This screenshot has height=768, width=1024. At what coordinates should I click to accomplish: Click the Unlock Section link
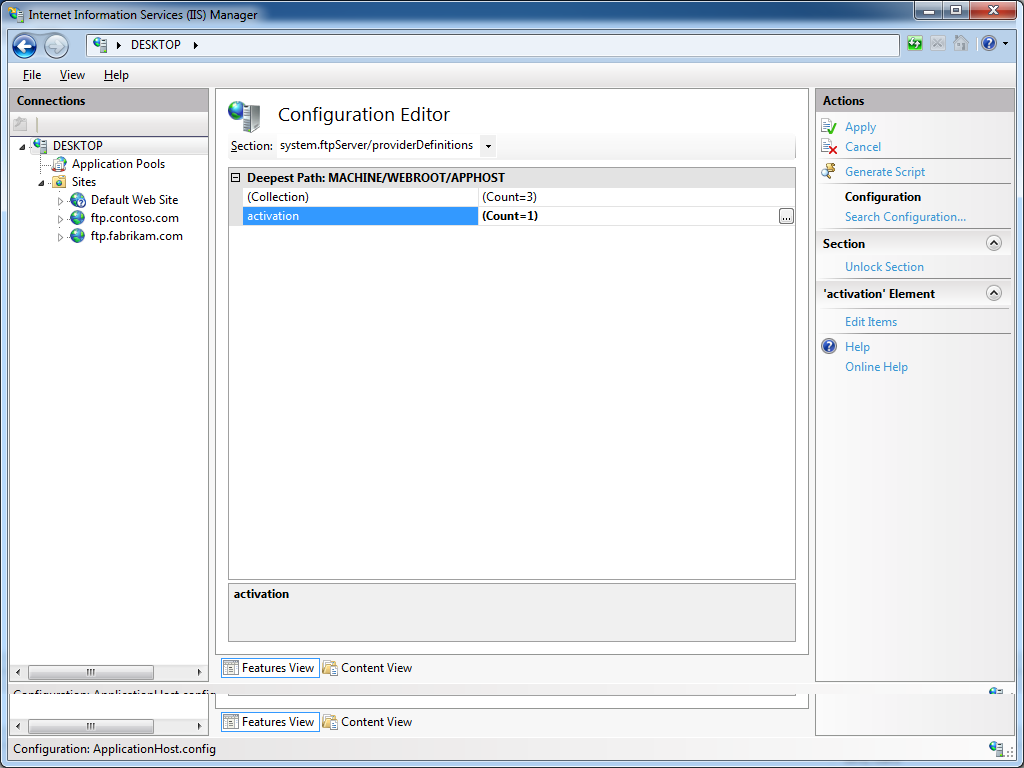click(884, 267)
